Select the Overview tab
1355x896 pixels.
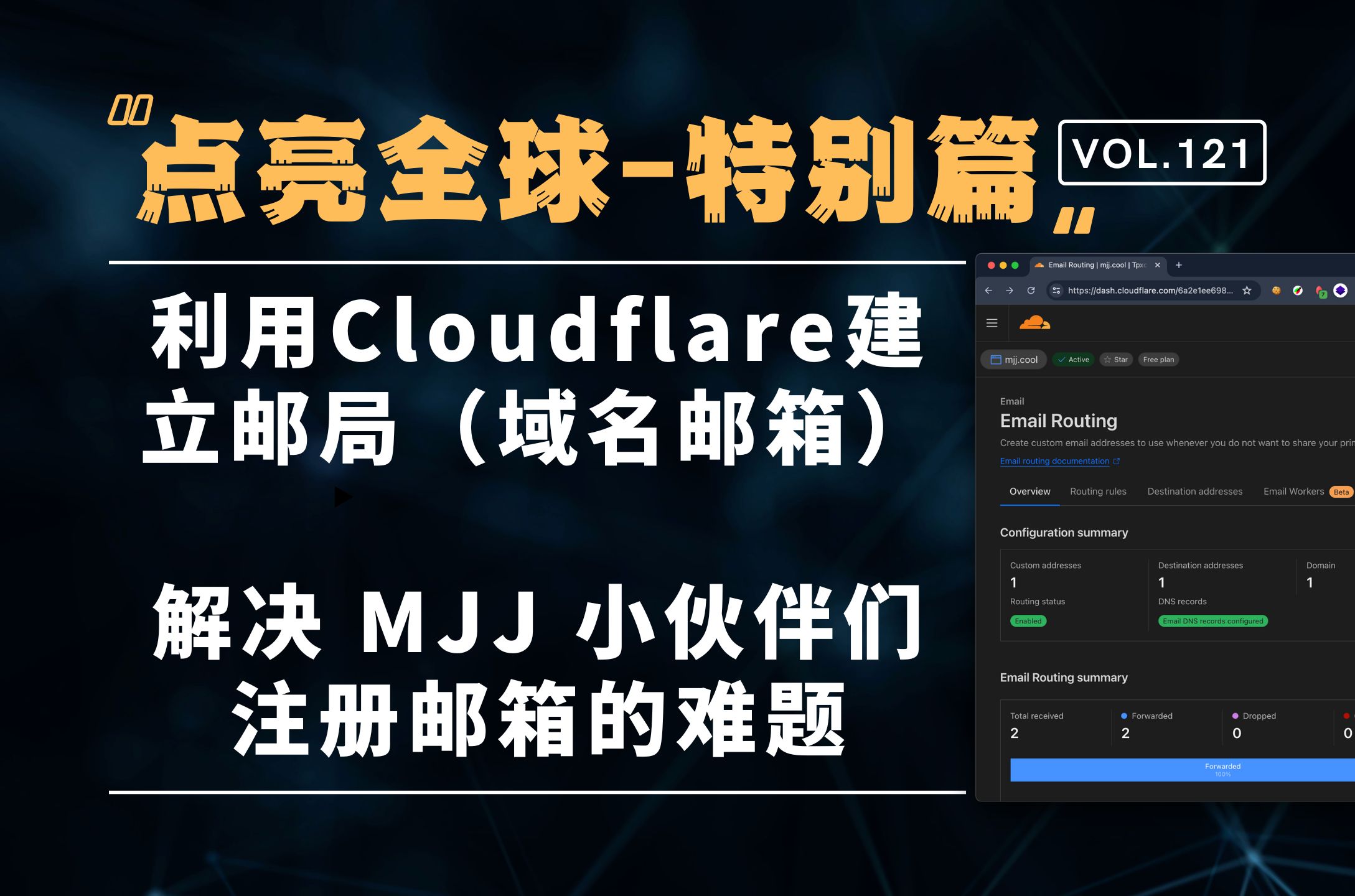click(x=1029, y=496)
